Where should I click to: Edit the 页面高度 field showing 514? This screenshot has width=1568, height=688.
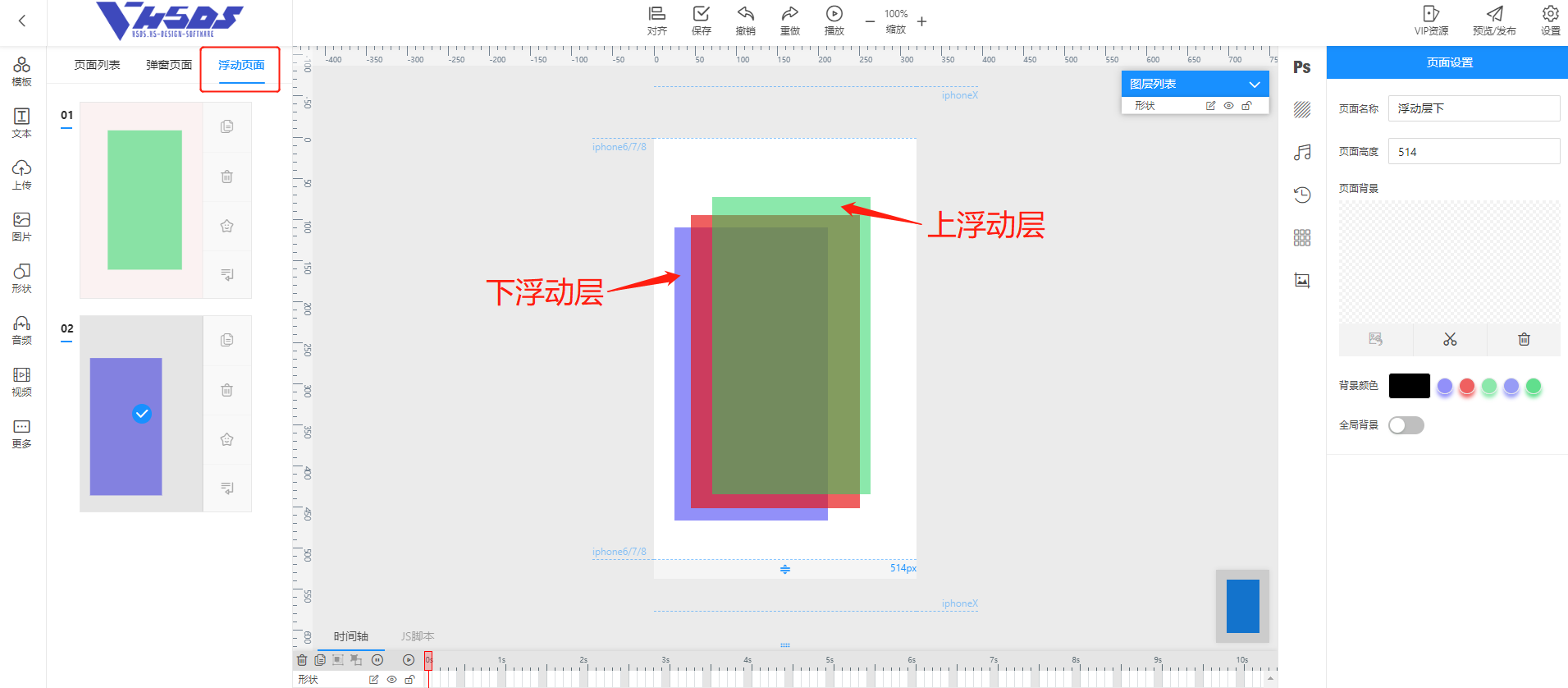[x=1474, y=152]
